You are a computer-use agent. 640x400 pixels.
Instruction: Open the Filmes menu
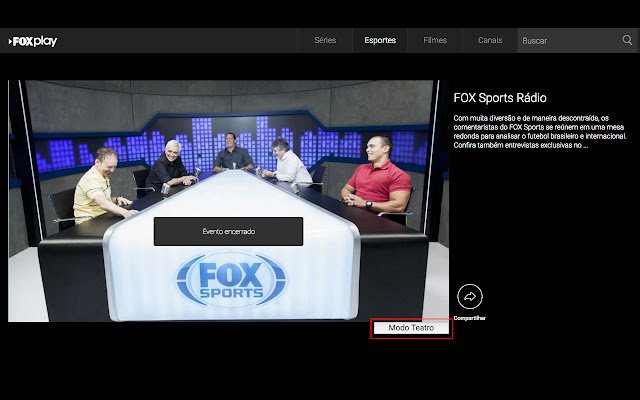click(x=435, y=40)
